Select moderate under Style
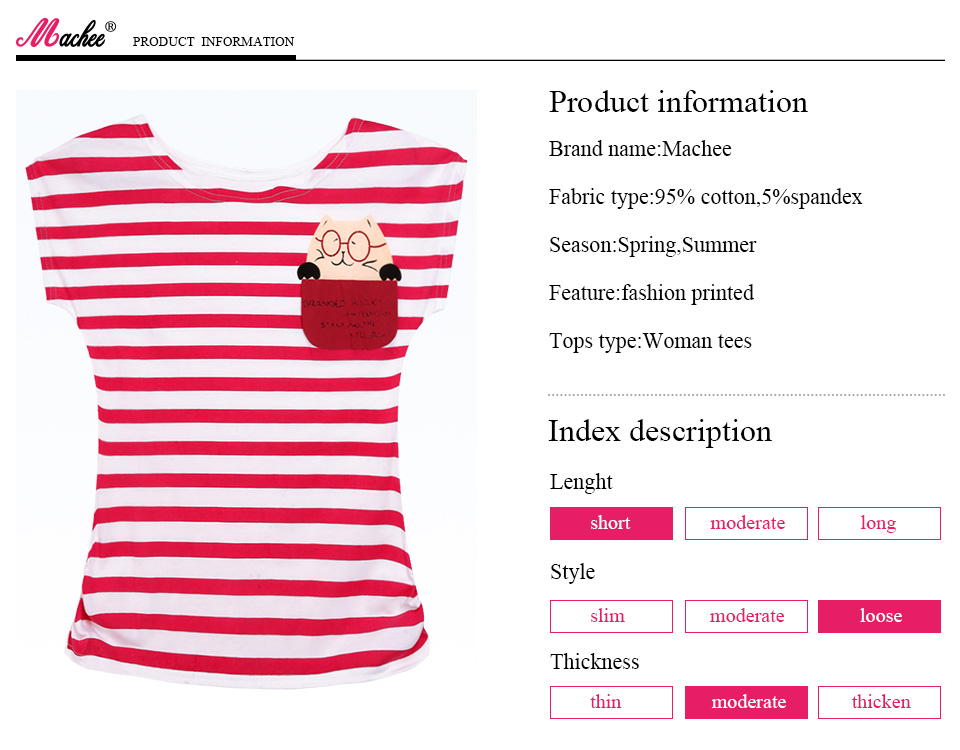 click(x=746, y=616)
